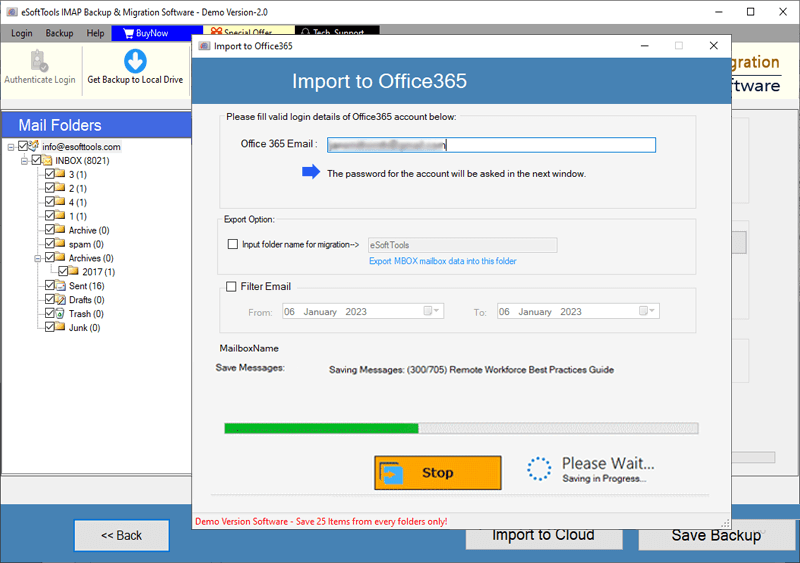This screenshot has width=800, height=563.
Task: Click the 2017 subfolder icon
Action: pyautogui.click(x=74, y=272)
